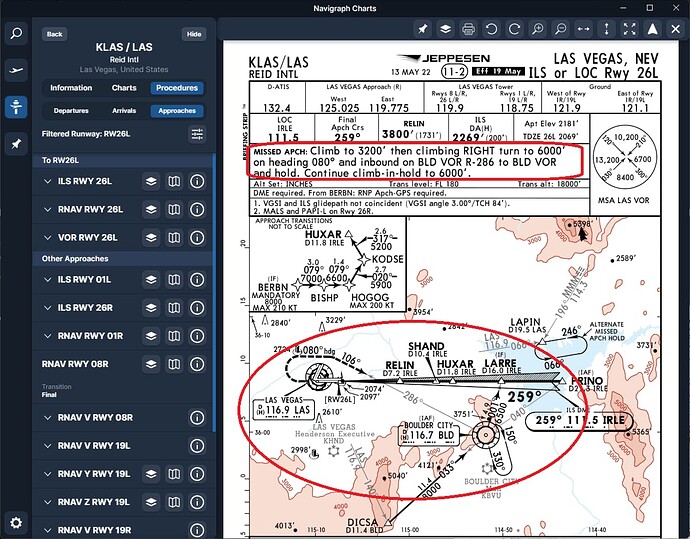This screenshot has height=539, width=690.
Task: Expand the VOR RWY 26L procedure
Action: (48, 238)
